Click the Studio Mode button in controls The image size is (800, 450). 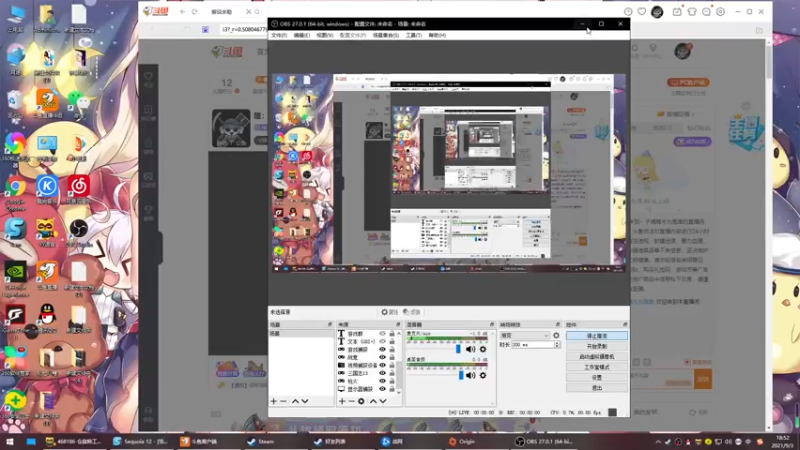coord(596,367)
